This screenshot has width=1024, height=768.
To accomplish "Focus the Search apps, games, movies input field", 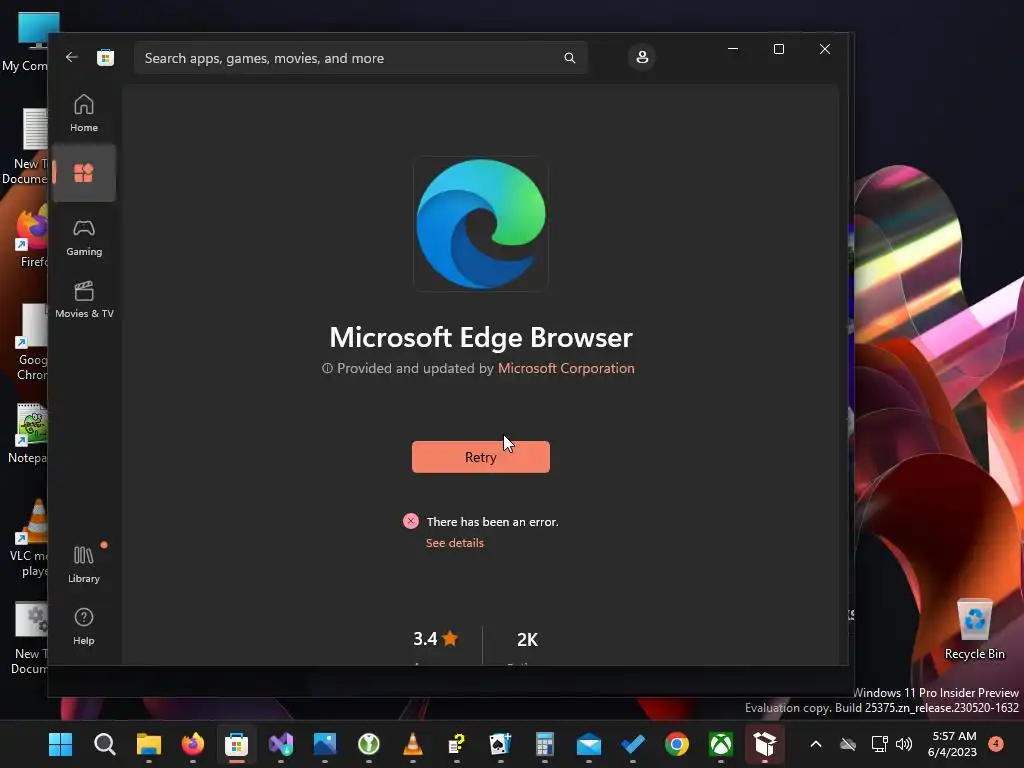I will [x=360, y=58].
